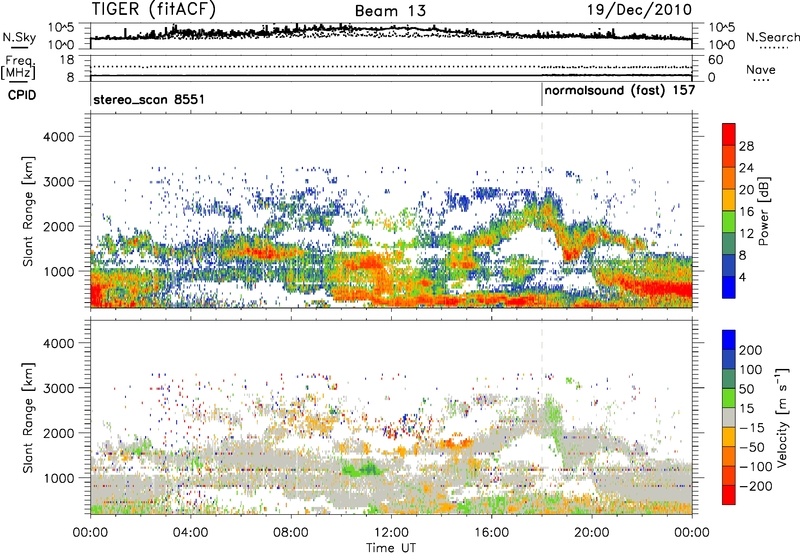Image resolution: width=800 pixels, height=554 pixels.
Task: Click the '-200' tick on the Velocity scale
Action: pos(756,486)
